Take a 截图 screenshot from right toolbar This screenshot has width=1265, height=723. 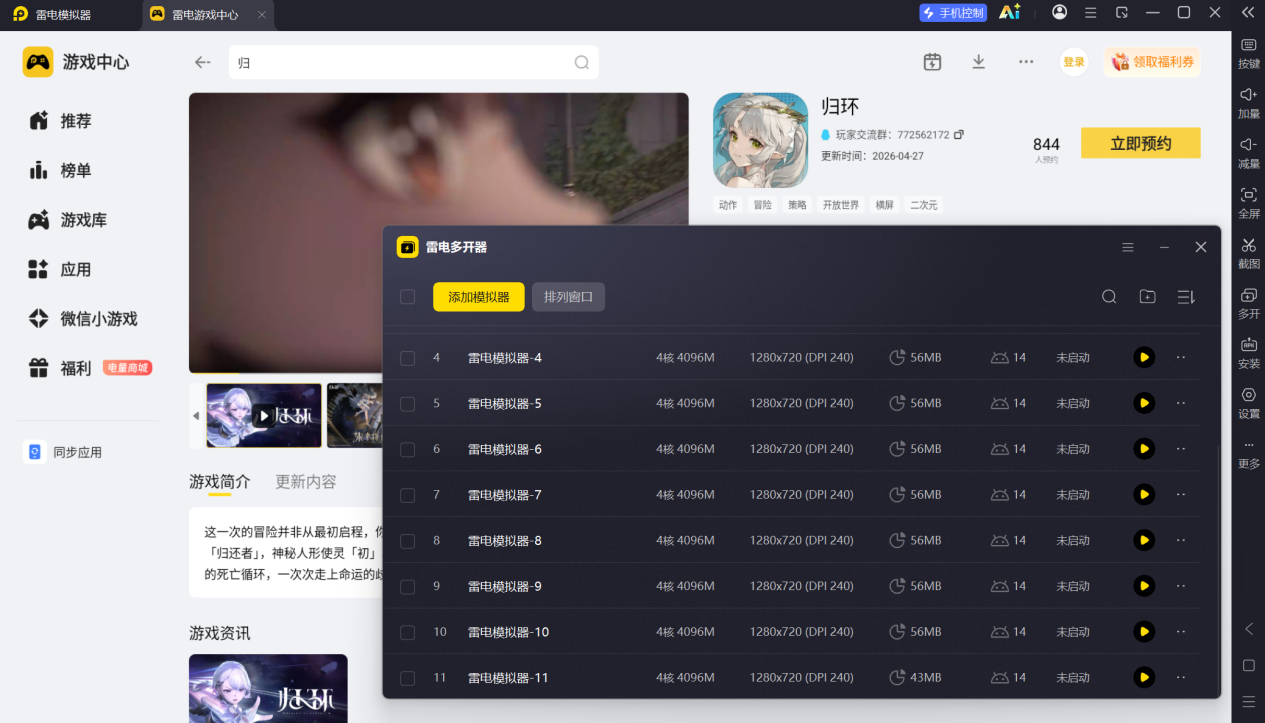[x=1249, y=253]
